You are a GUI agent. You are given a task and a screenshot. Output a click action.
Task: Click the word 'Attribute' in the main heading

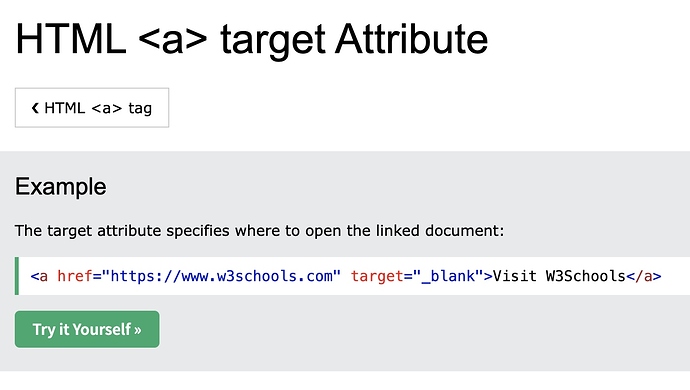tap(412, 39)
